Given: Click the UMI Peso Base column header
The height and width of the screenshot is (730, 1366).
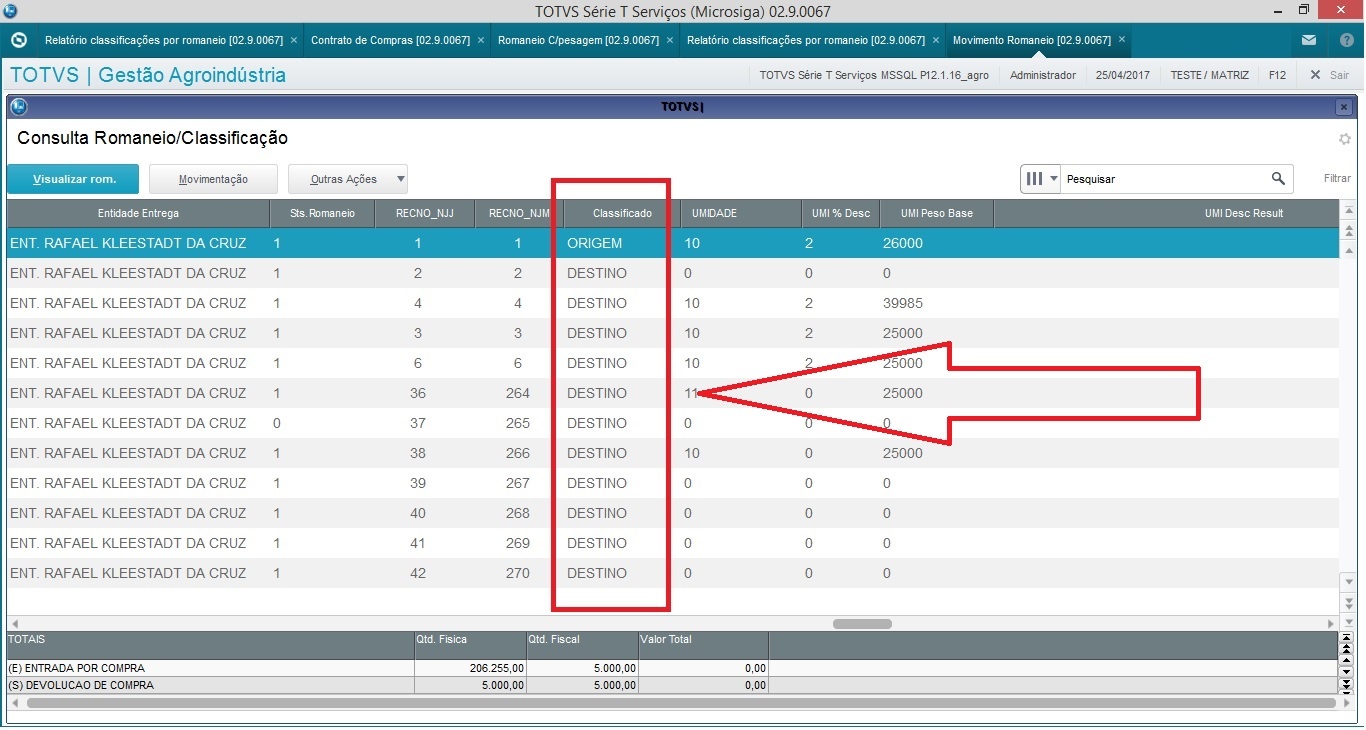Looking at the screenshot, I should (937, 213).
